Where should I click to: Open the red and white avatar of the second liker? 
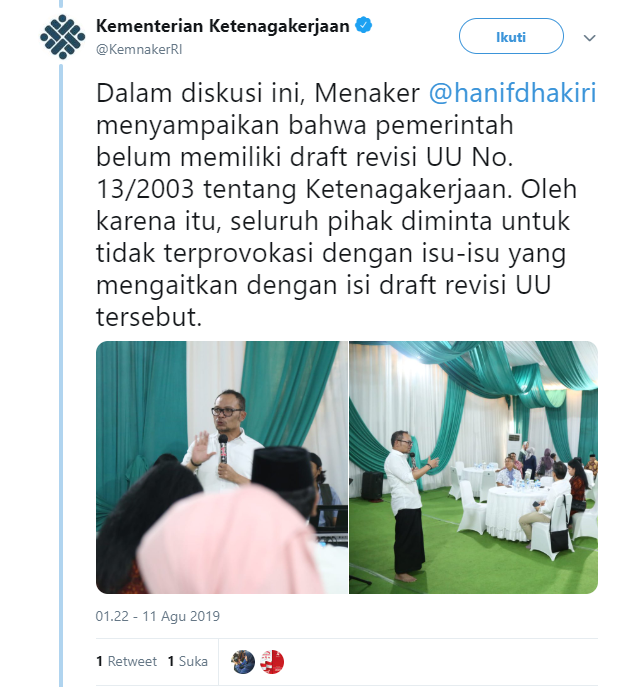[272, 662]
